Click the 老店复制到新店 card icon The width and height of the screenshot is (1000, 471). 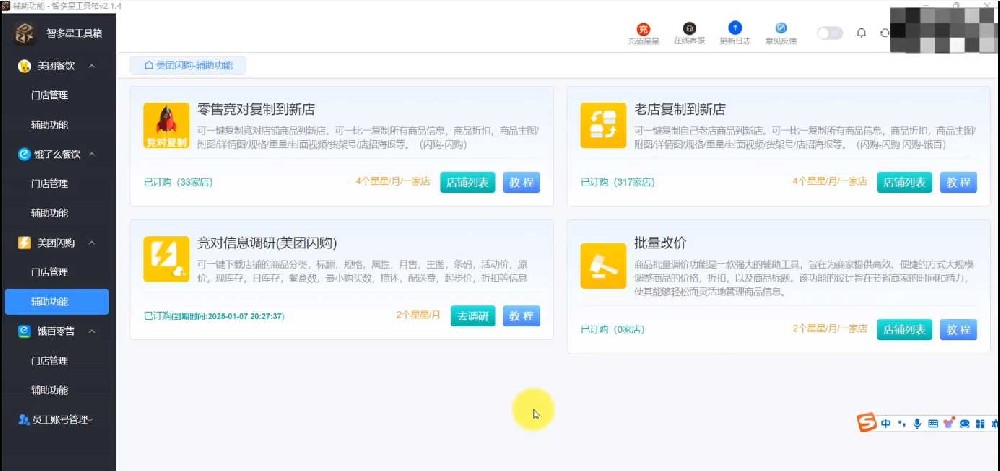coord(603,126)
